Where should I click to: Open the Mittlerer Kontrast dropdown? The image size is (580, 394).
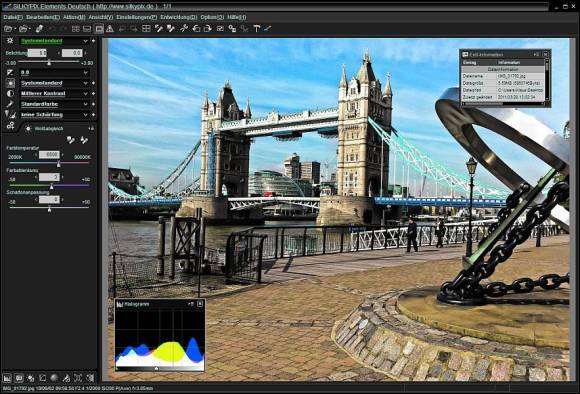54,94
